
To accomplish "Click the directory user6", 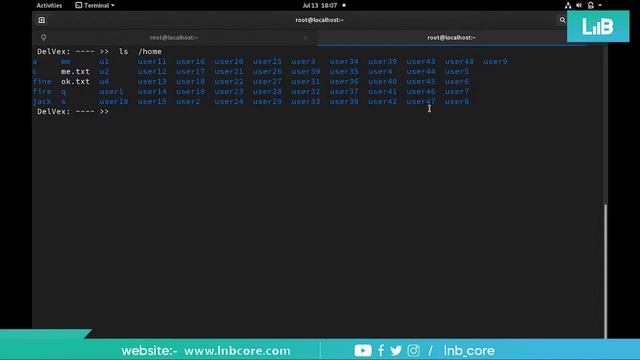I will pyautogui.click(x=457, y=82).
